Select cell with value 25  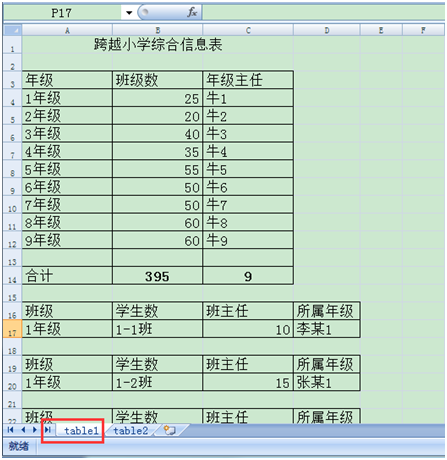tap(158, 98)
